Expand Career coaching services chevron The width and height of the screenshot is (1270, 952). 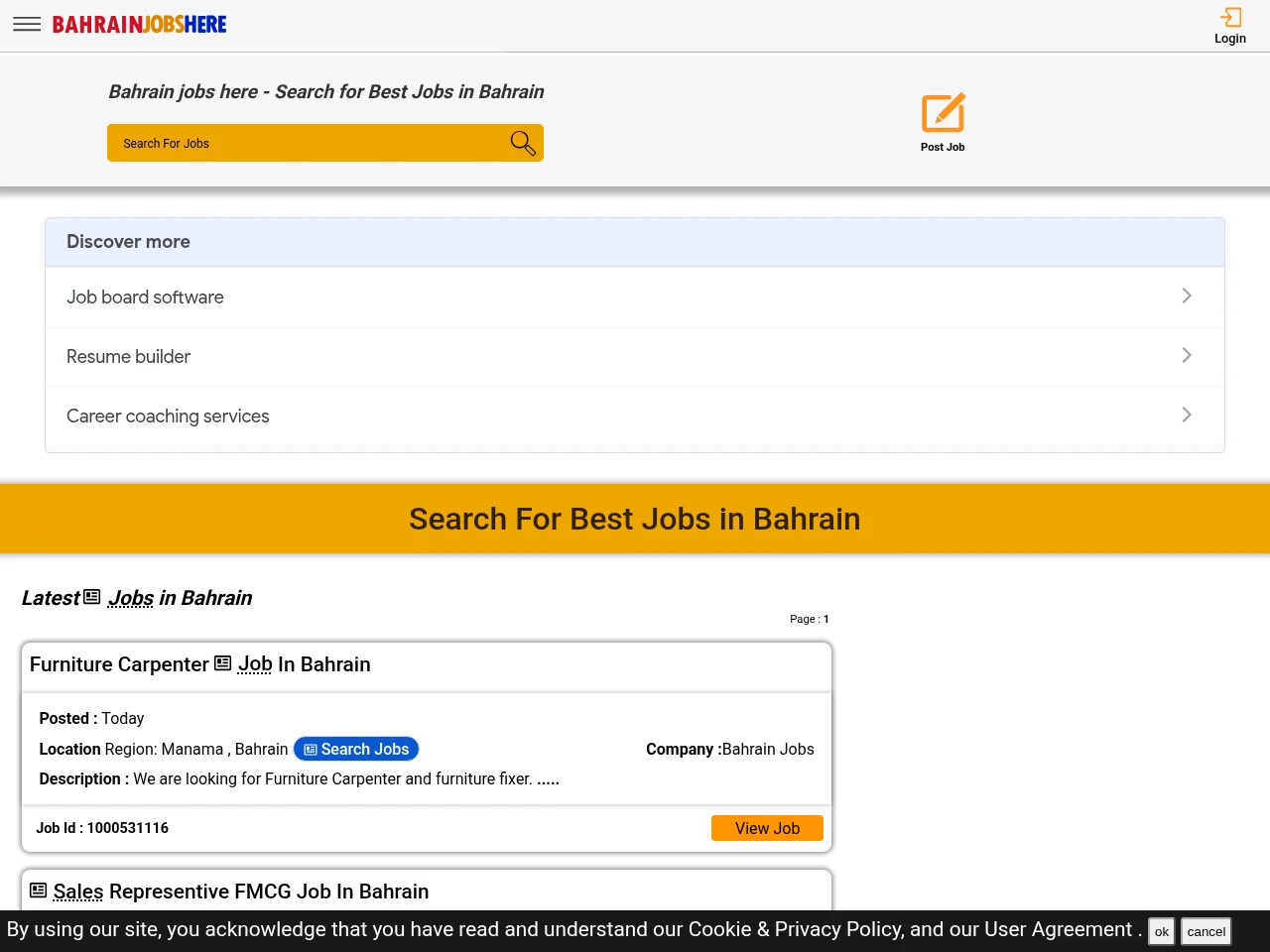click(x=1187, y=415)
